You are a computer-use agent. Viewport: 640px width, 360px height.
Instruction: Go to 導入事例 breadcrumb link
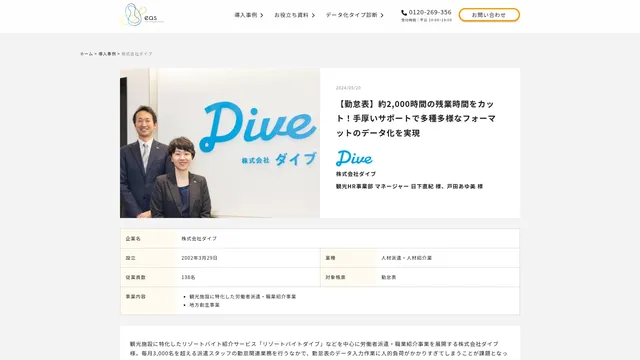107,54
